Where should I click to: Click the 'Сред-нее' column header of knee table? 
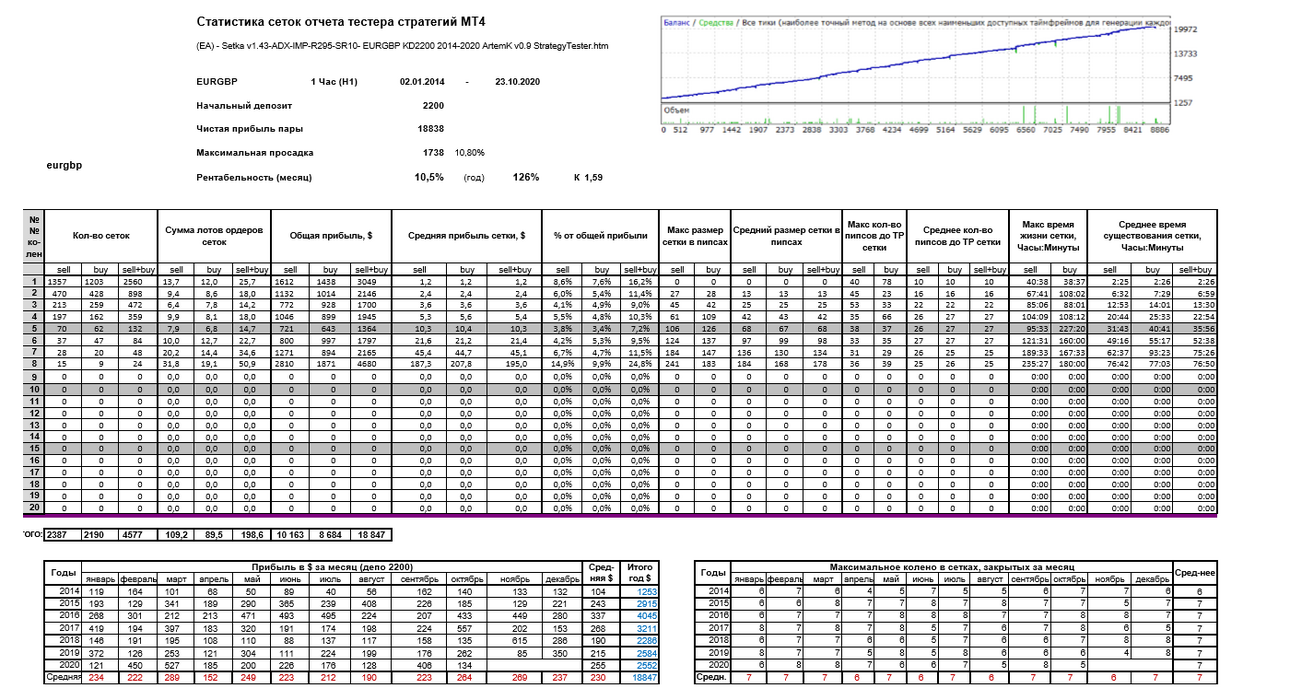pyautogui.click(x=1195, y=572)
